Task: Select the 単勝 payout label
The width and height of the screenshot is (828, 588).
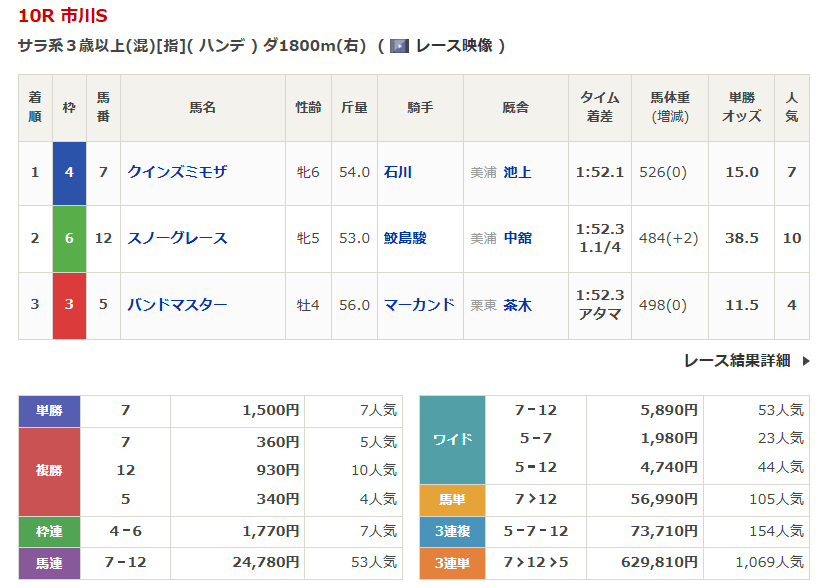Action: [49, 410]
